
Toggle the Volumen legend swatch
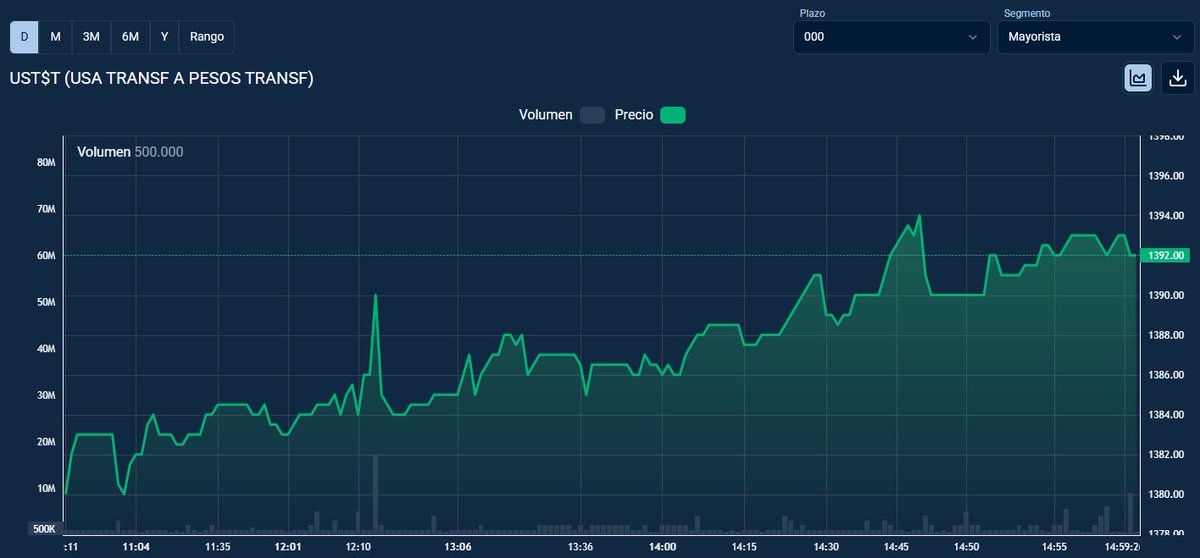593,115
